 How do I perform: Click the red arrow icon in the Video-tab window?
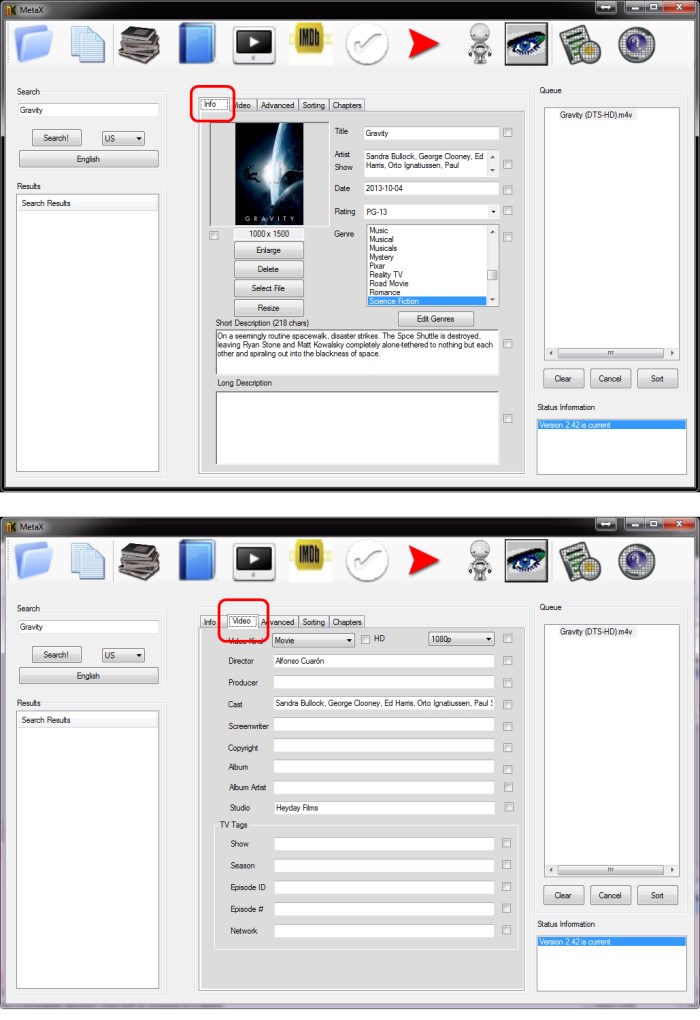424,561
